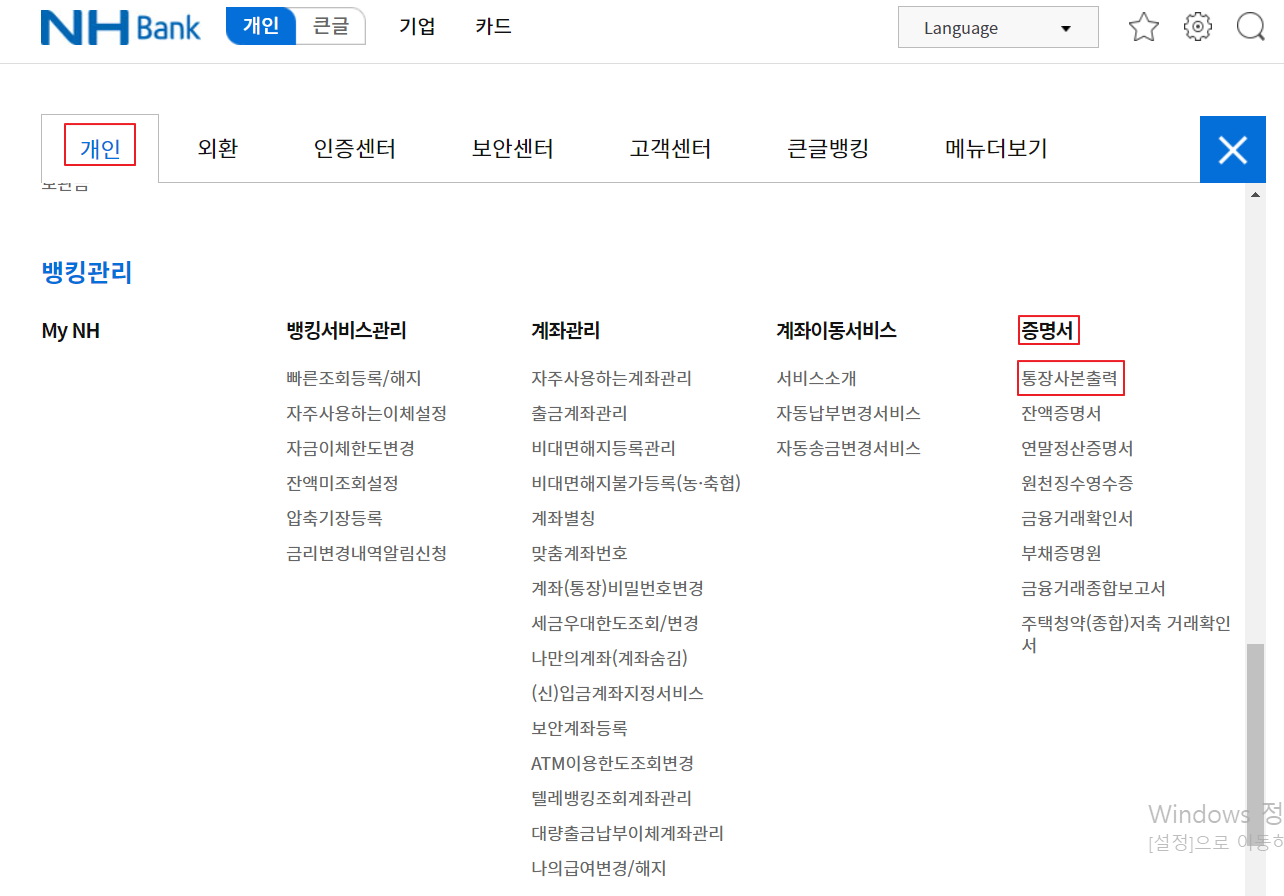This screenshot has height=896, width=1284.
Task: Open 비대면해지등록관리
Action: pos(603,448)
